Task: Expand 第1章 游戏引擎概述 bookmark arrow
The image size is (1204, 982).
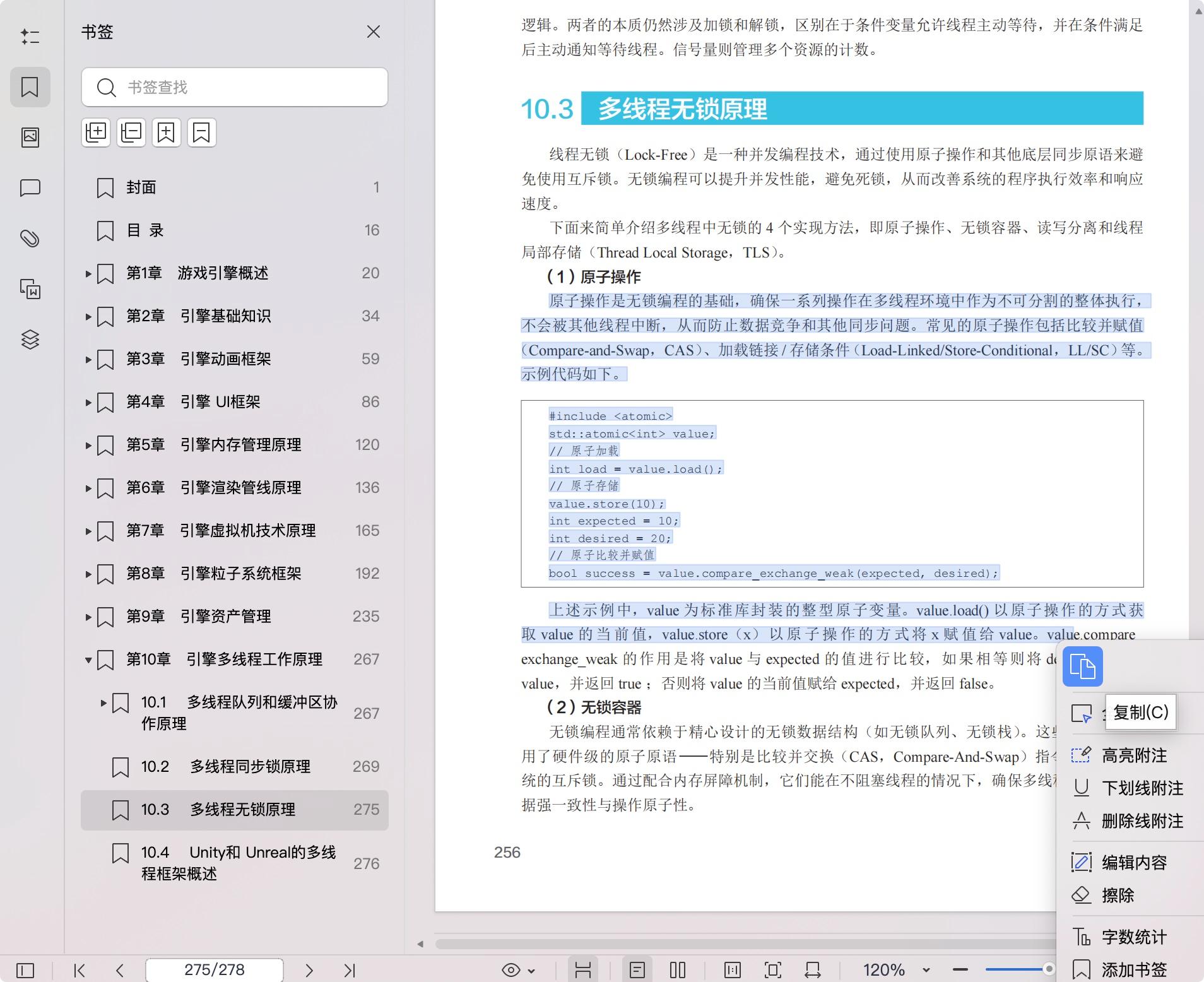Action: coord(88,274)
